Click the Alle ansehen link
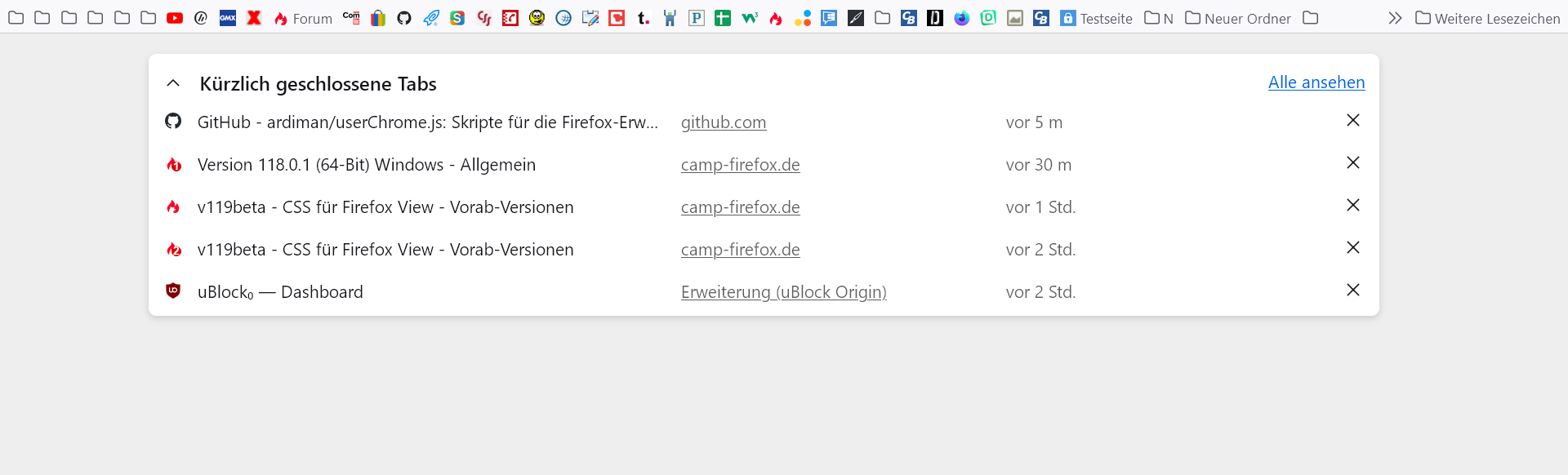Screen dimensions: 1568x475 1316,82
